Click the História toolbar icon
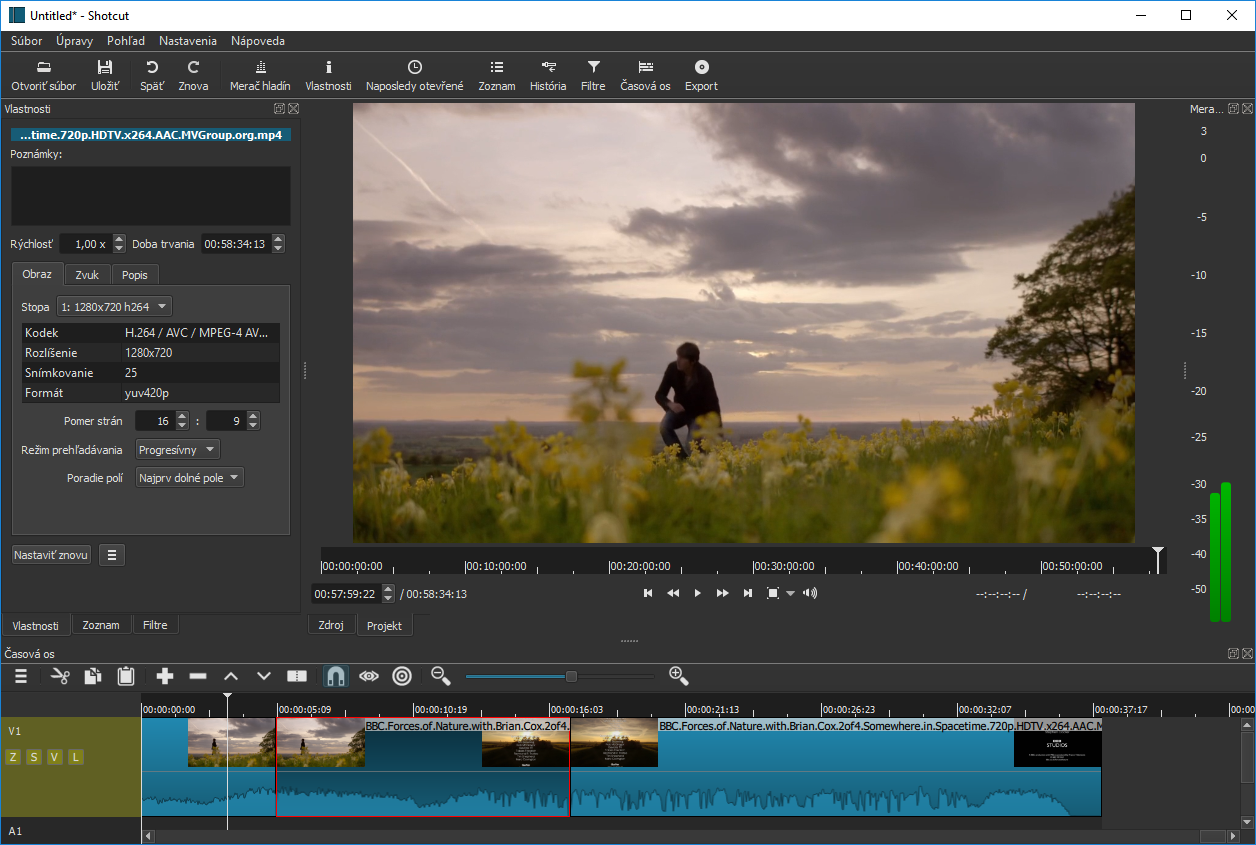Screen dimensions: 1256x845 pyautogui.click(x=548, y=75)
